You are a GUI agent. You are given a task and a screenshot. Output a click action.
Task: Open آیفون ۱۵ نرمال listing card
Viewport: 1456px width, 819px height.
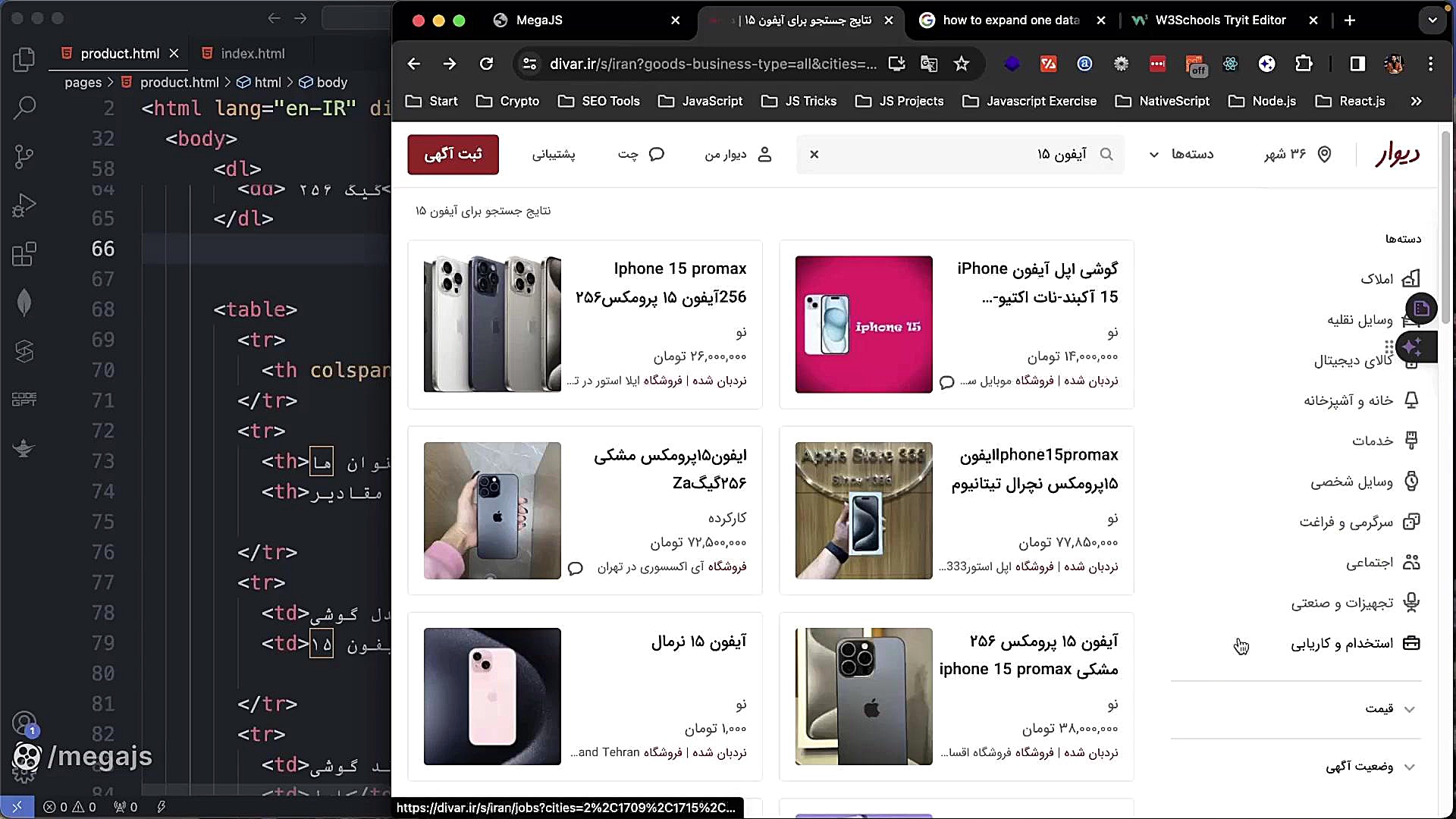click(585, 696)
